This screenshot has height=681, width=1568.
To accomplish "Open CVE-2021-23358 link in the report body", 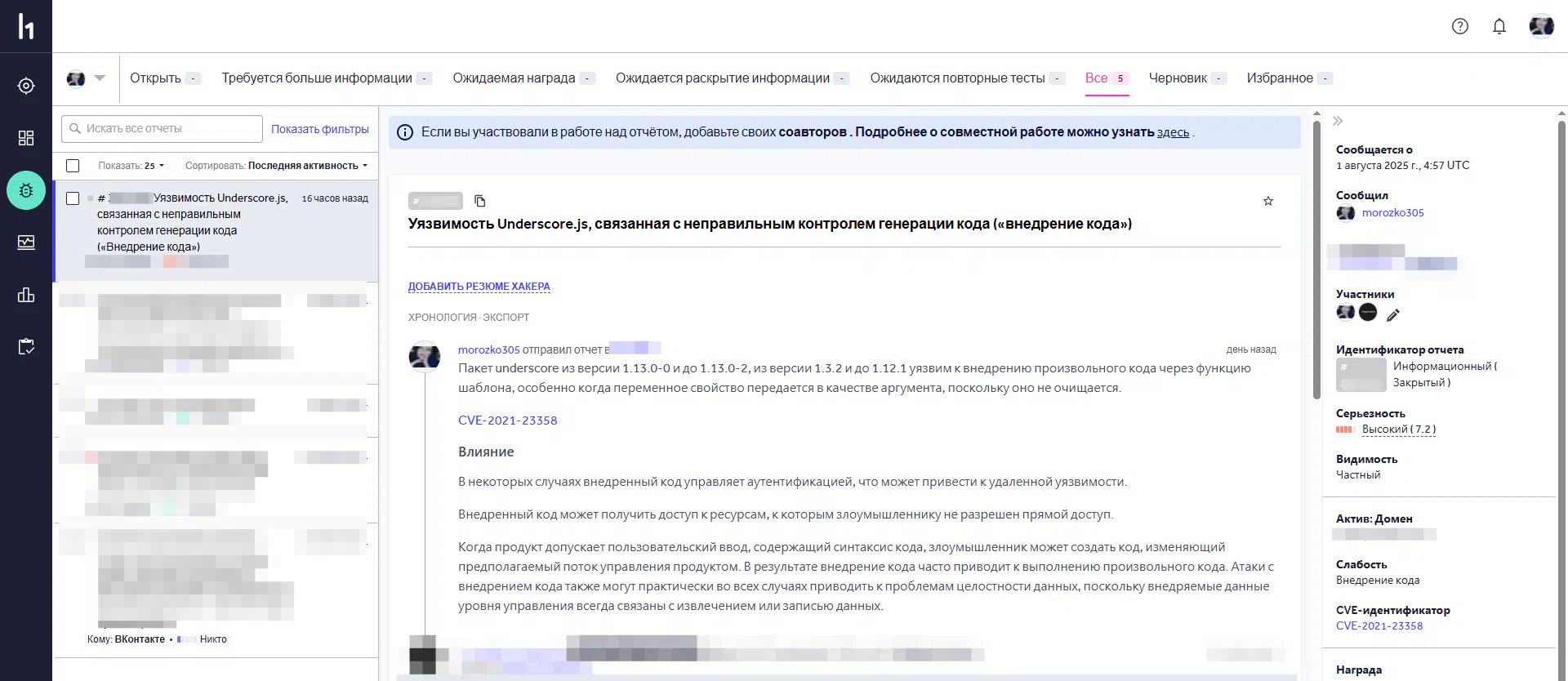I will [x=508, y=421].
